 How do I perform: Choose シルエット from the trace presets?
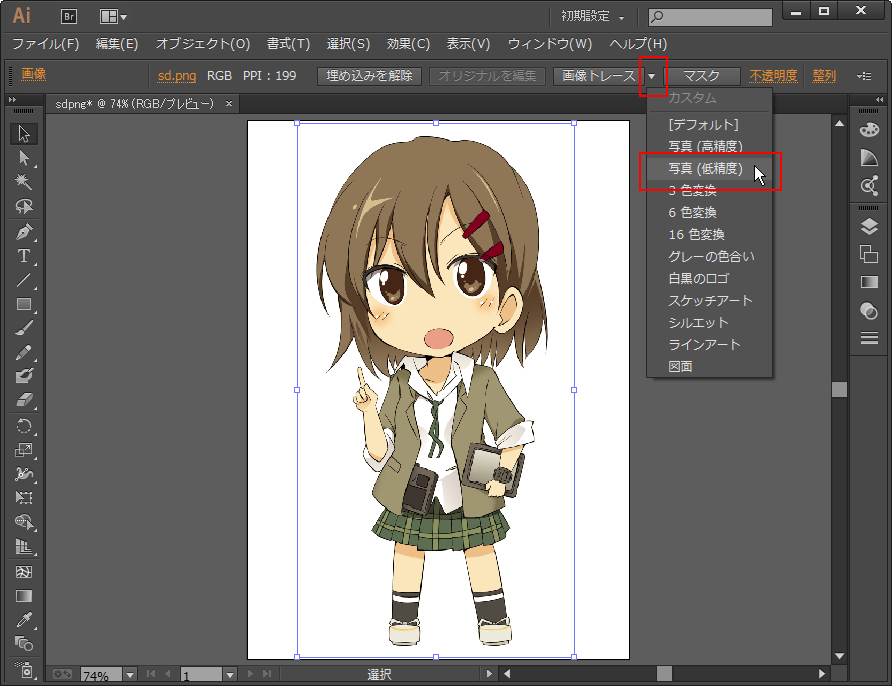pos(698,323)
